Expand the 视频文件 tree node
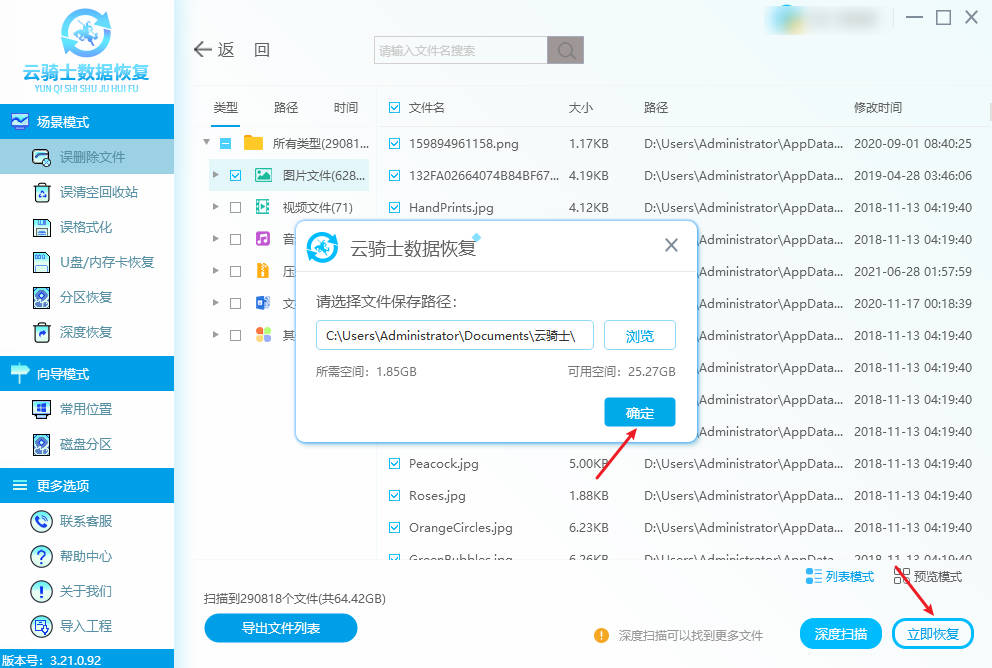This screenshot has height=668, width=992. click(216, 207)
